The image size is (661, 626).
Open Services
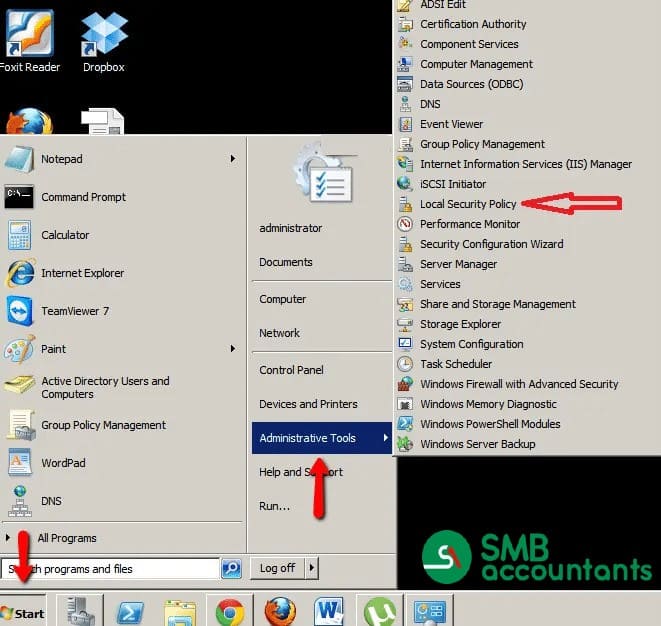pyautogui.click(x=440, y=284)
